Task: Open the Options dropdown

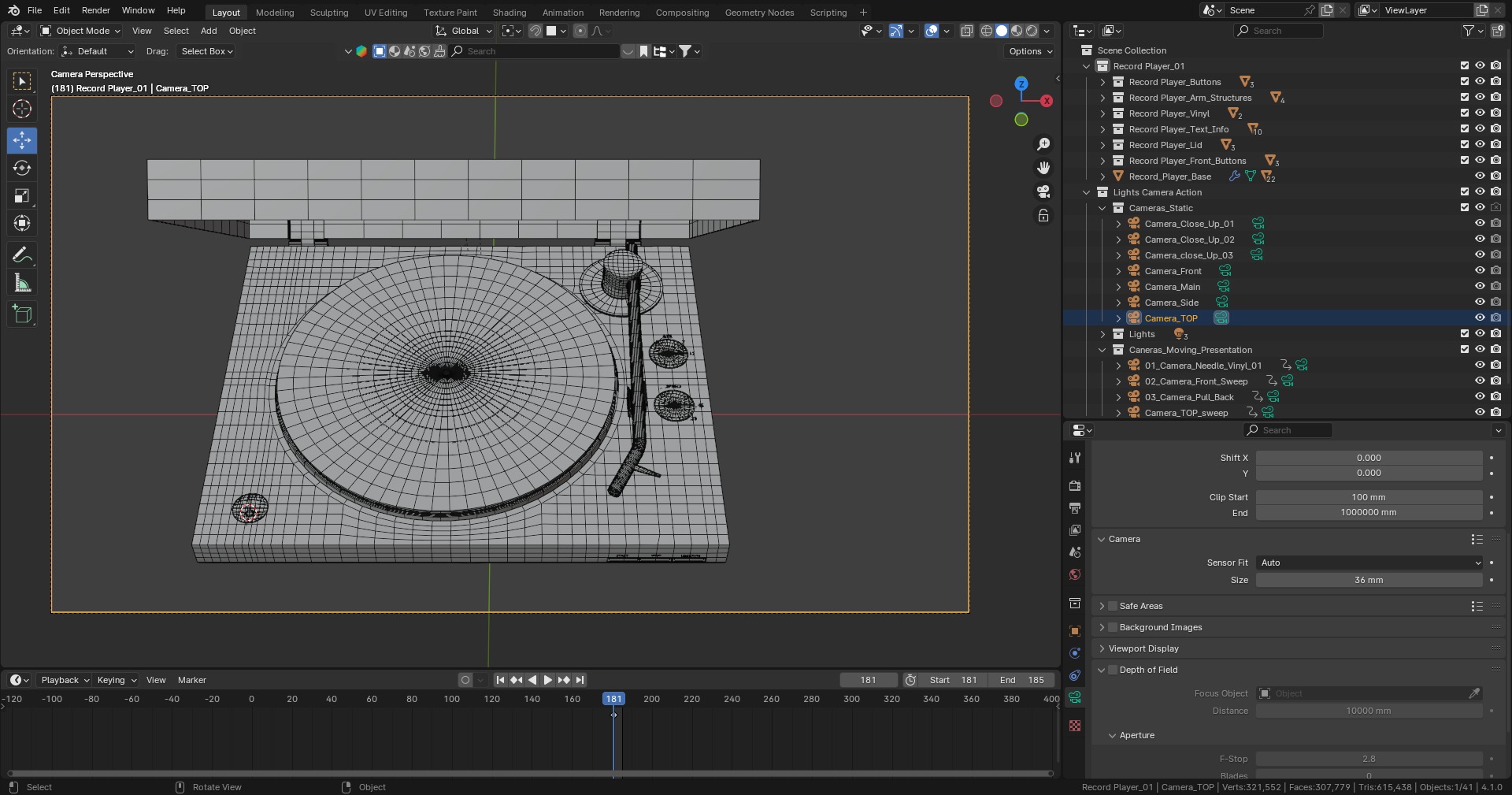Action: (1030, 51)
